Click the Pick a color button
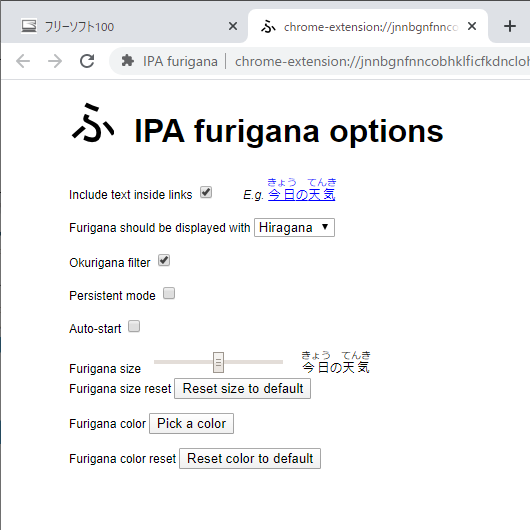 pyautogui.click(x=191, y=424)
